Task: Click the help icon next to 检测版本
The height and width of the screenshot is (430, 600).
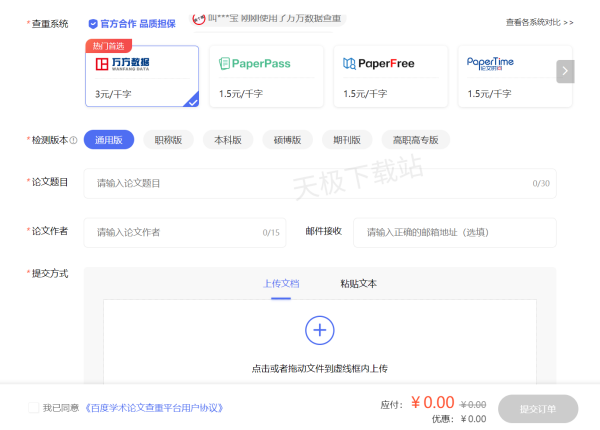Action: point(74,141)
